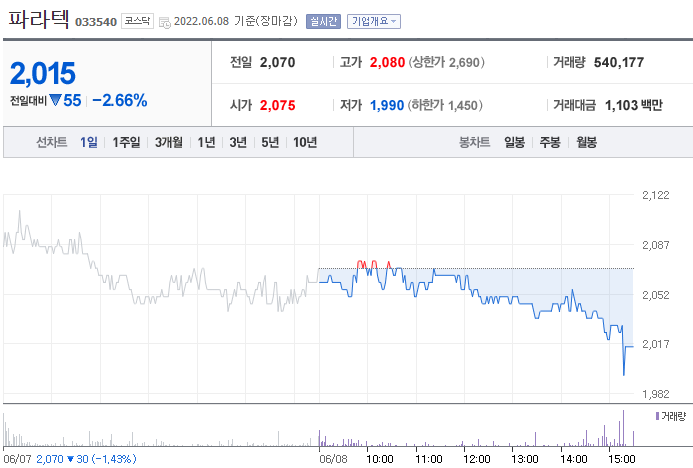
Task: Click the 상한가 2,690 value
Action: pyautogui.click(x=446, y=62)
